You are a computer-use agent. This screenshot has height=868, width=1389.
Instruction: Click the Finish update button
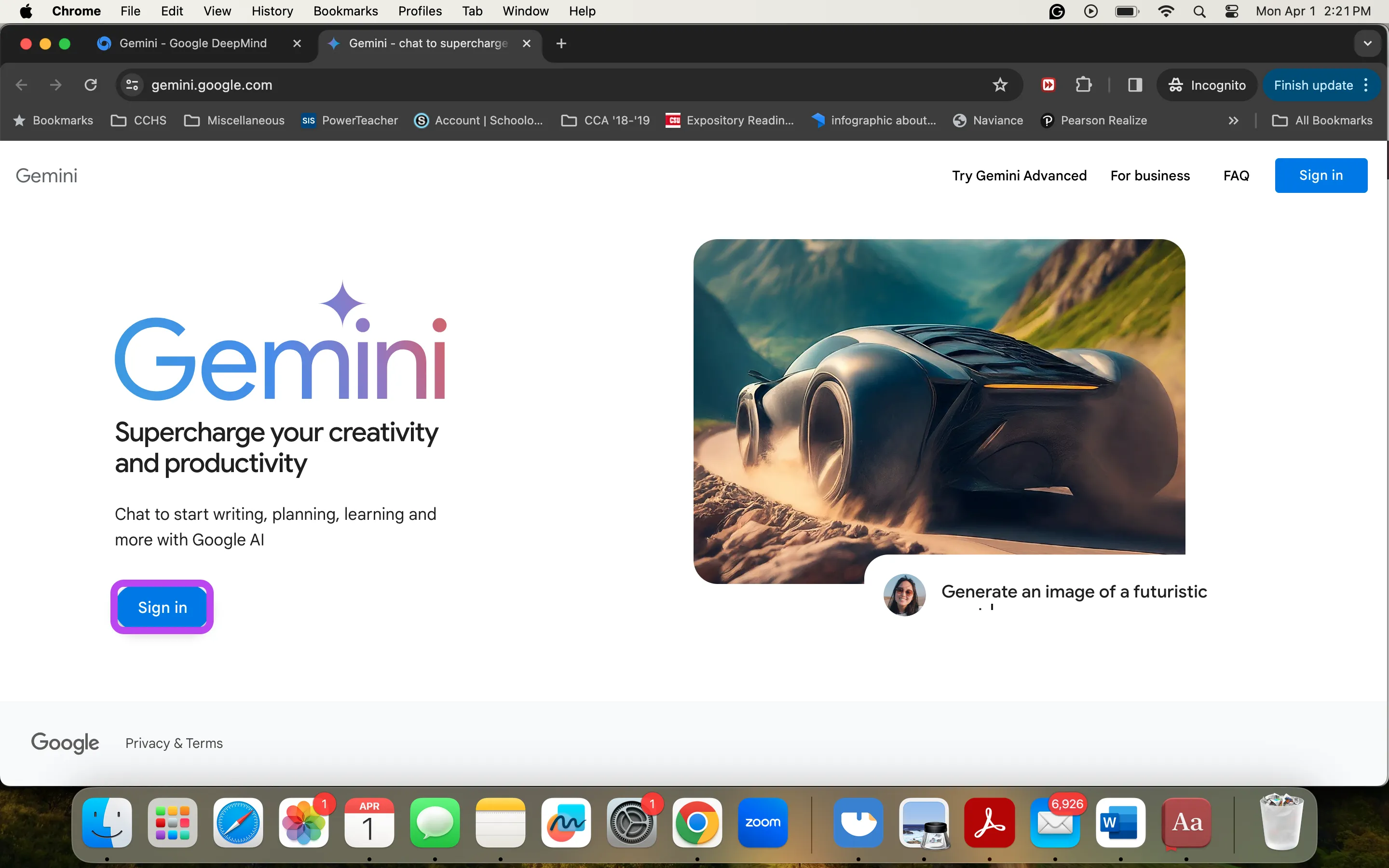click(1313, 85)
